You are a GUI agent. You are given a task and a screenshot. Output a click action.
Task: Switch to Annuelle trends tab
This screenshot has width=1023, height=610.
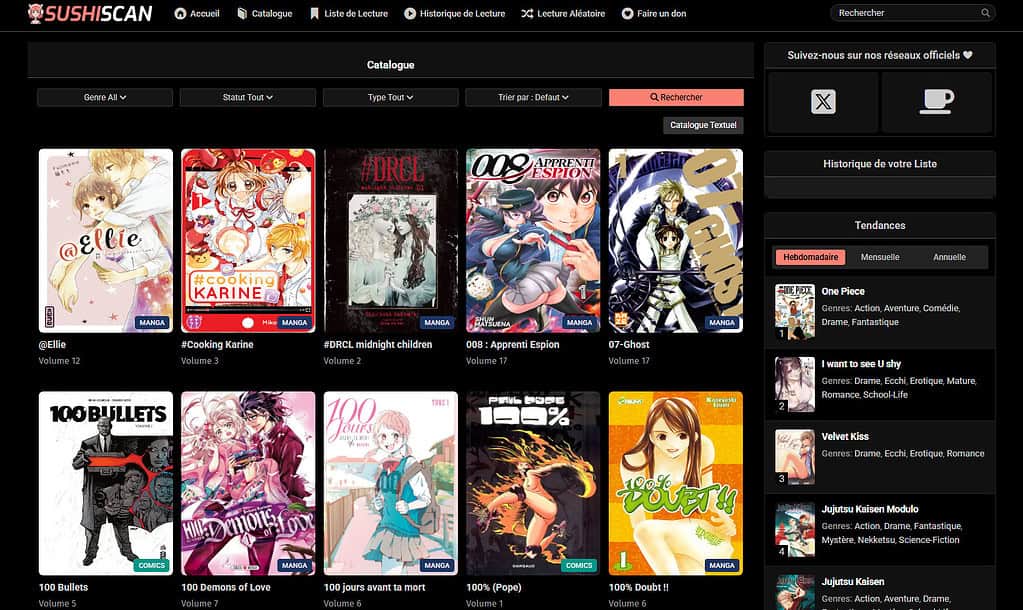pyautogui.click(x=949, y=257)
